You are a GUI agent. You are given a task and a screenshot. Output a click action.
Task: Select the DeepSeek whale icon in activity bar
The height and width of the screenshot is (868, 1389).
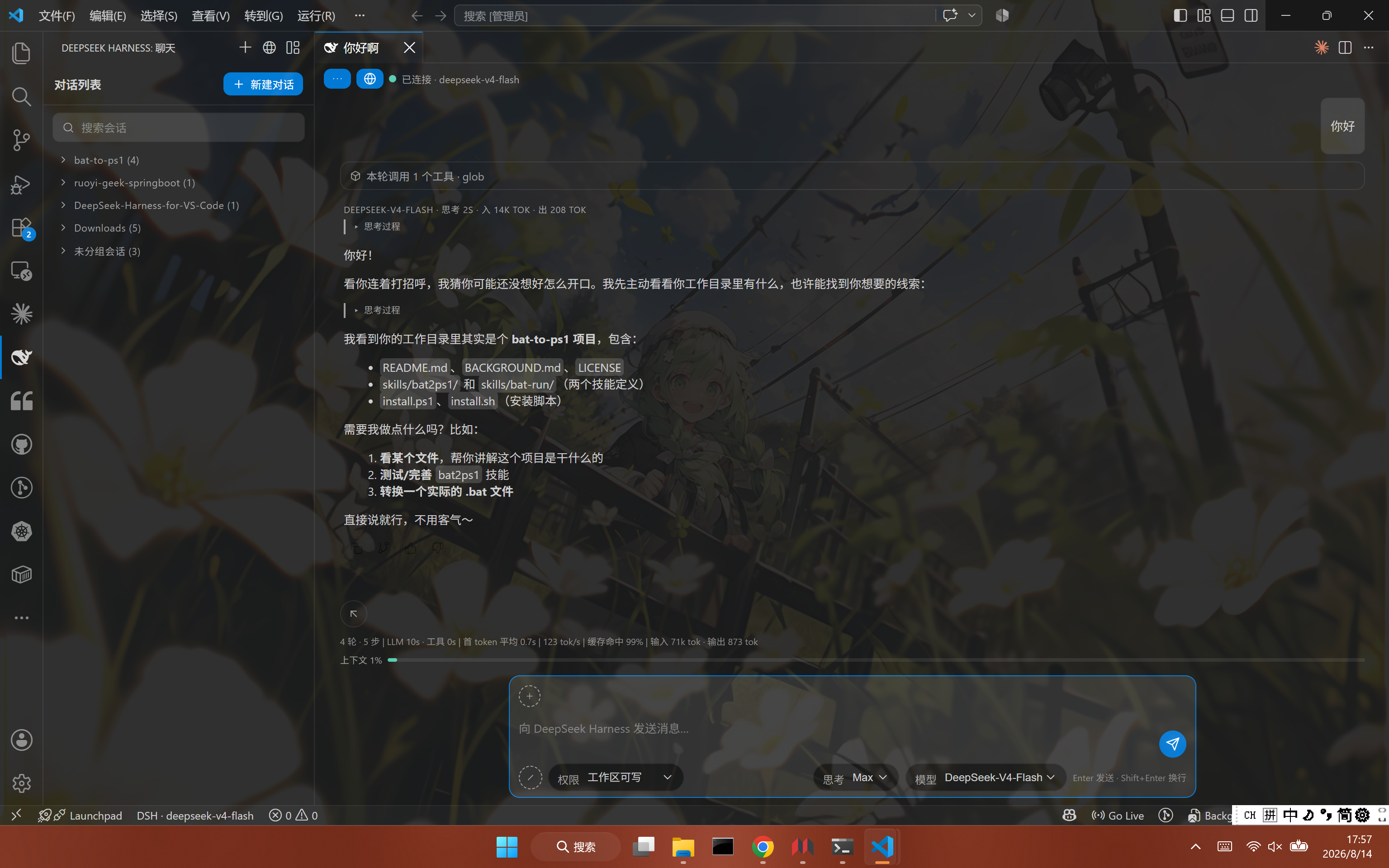[21, 357]
